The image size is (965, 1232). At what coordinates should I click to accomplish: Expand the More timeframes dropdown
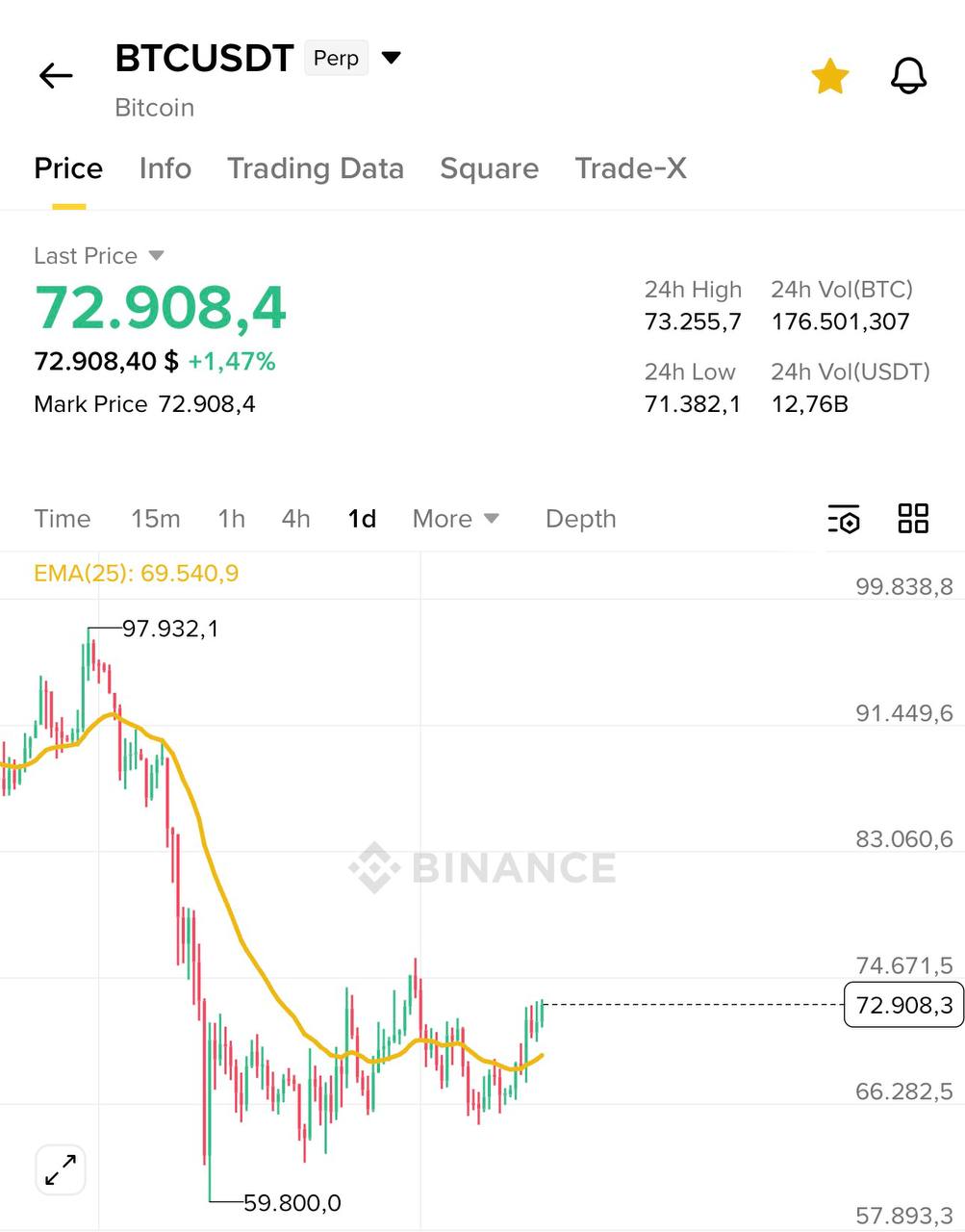pyautogui.click(x=455, y=519)
